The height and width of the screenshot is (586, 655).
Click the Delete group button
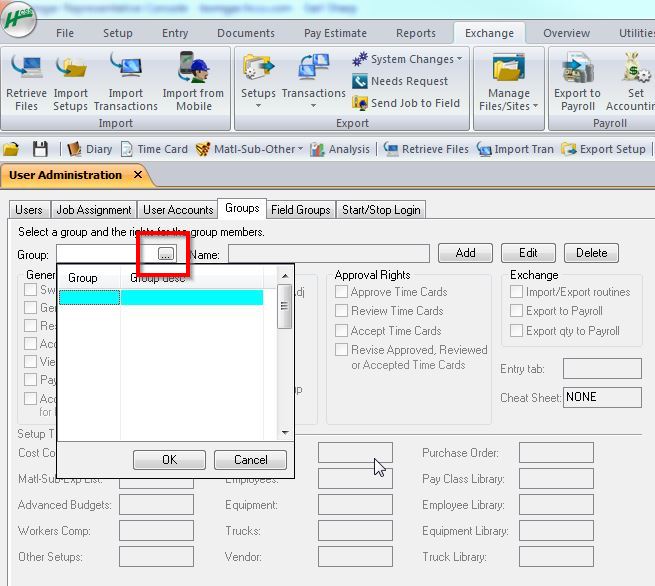coord(592,253)
